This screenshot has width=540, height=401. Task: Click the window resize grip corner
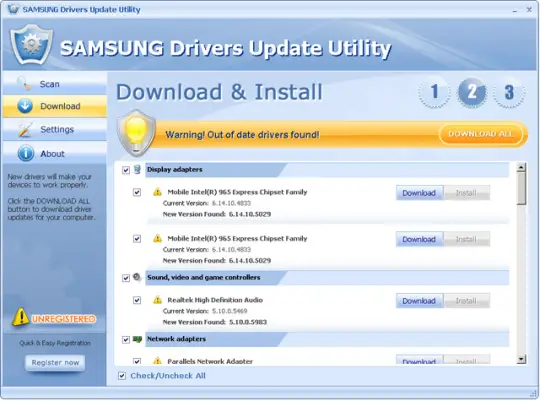tap(534, 394)
